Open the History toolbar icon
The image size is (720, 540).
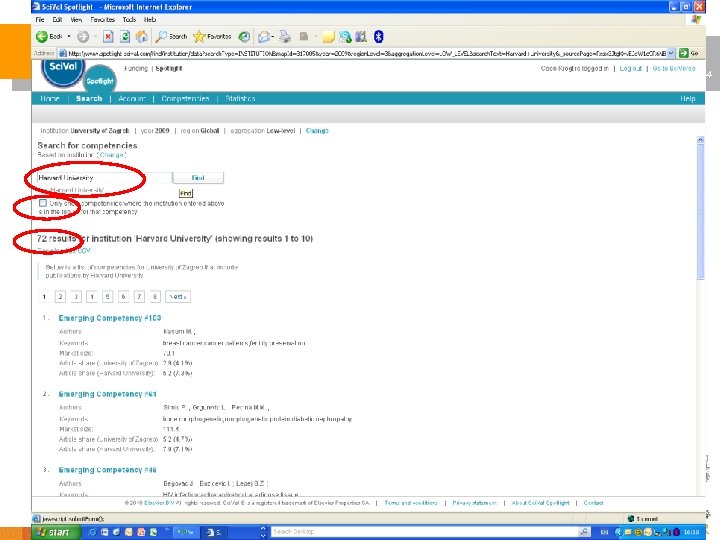pos(244,36)
